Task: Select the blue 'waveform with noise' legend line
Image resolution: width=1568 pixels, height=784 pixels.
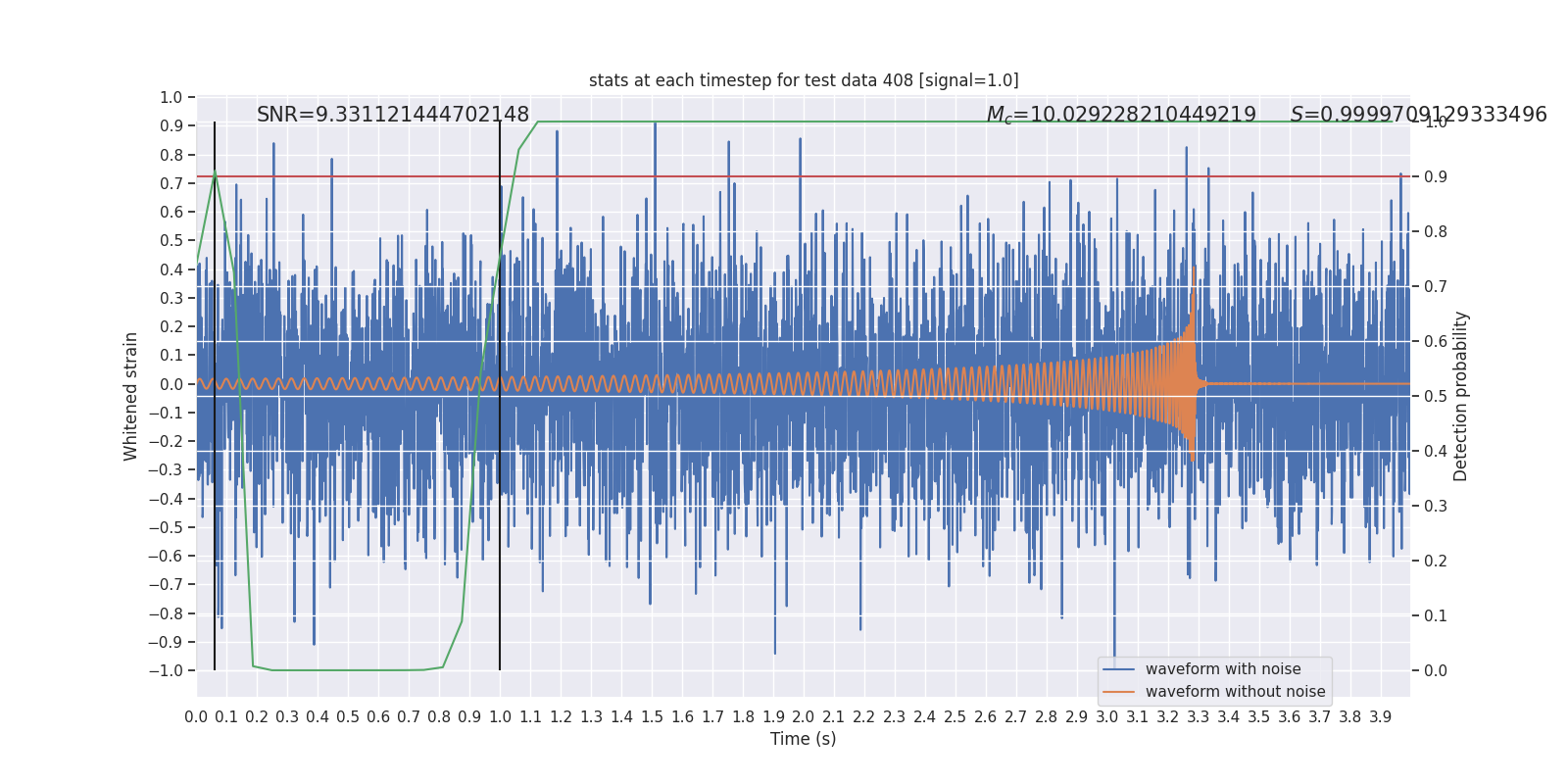Action: 1119,669
